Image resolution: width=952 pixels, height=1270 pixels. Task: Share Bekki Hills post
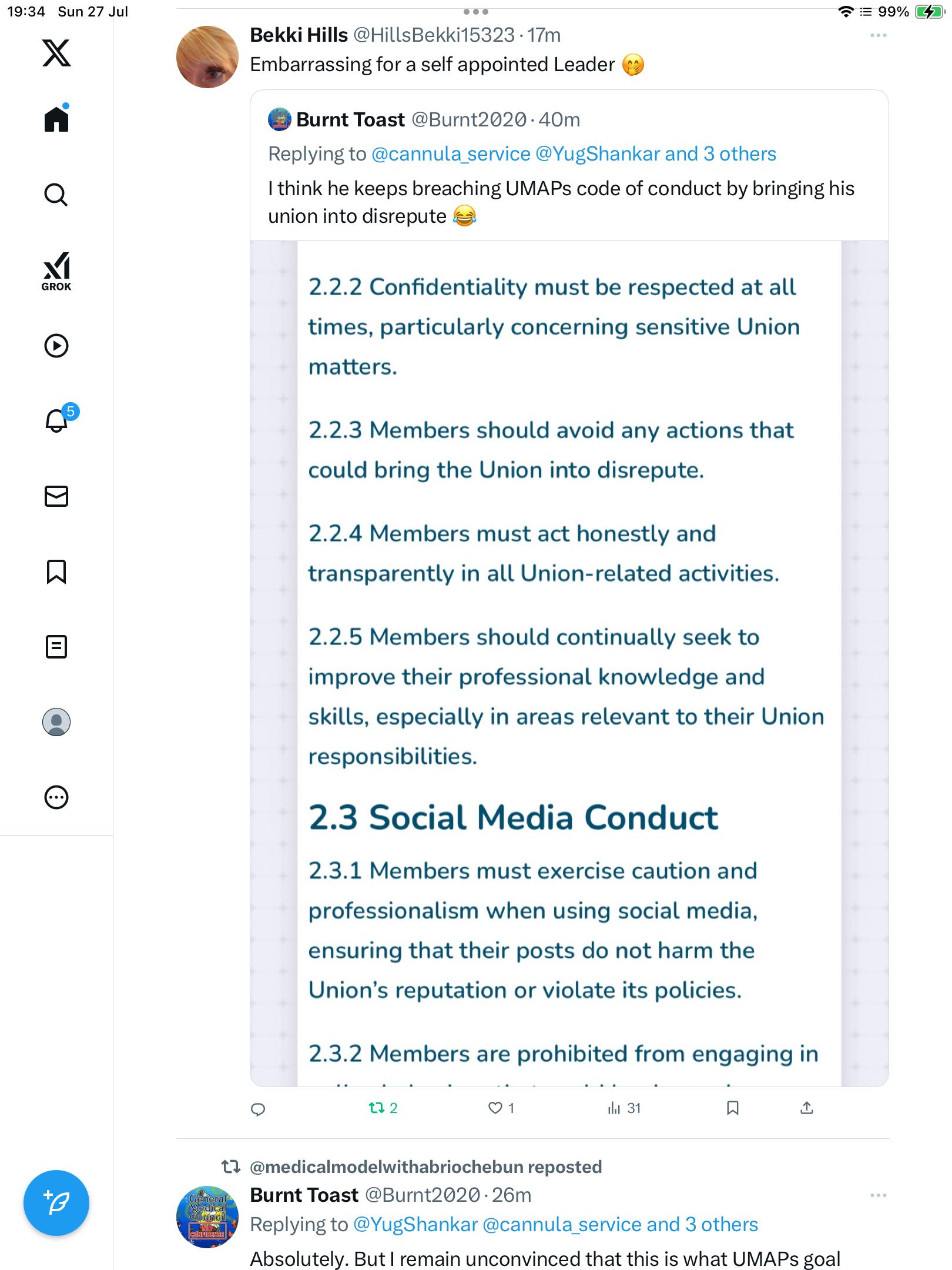(807, 1108)
